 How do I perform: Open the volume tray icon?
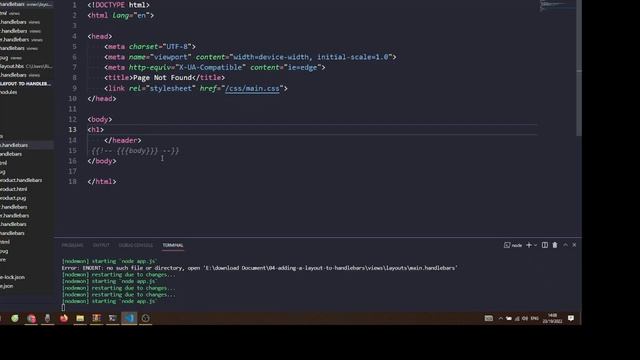pyautogui.click(x=525, y=318)
